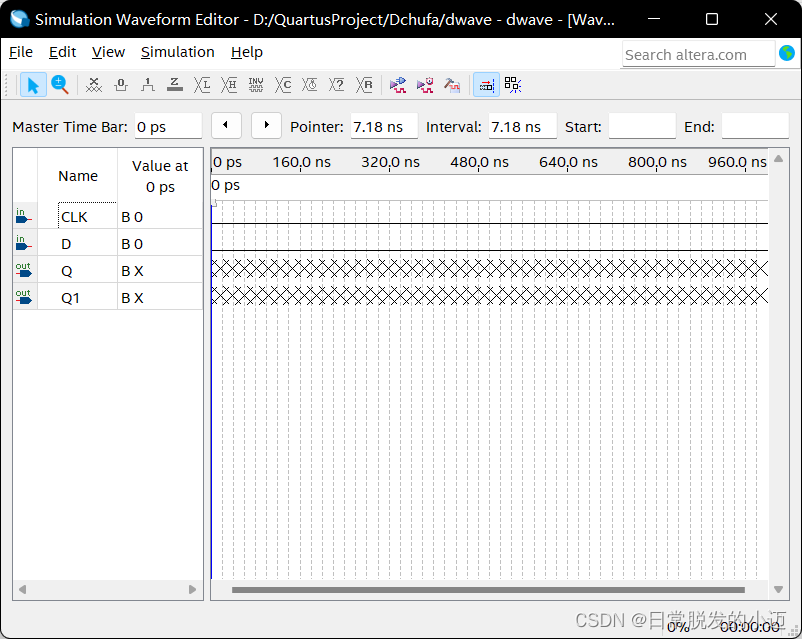This screenshot has height=639, width=802.
Task: Open the View menu
Action: [108, 52]
